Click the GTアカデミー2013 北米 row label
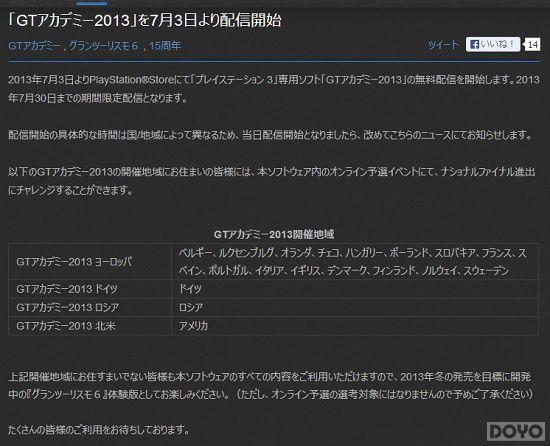 [66, 326]
